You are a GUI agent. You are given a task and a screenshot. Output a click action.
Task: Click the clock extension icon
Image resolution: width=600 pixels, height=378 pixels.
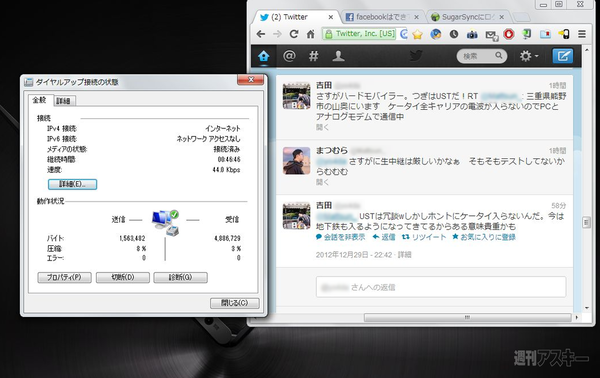(x=454, y=34)
